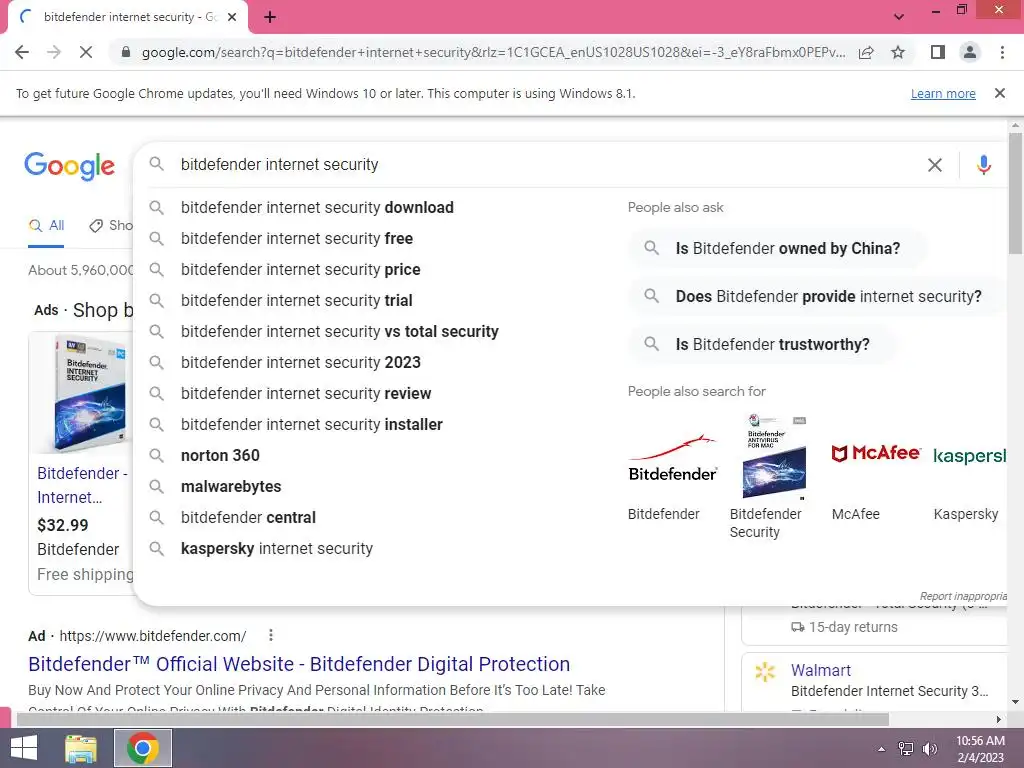
Task: Open the Walmart listing link
Action: [820, 671]
